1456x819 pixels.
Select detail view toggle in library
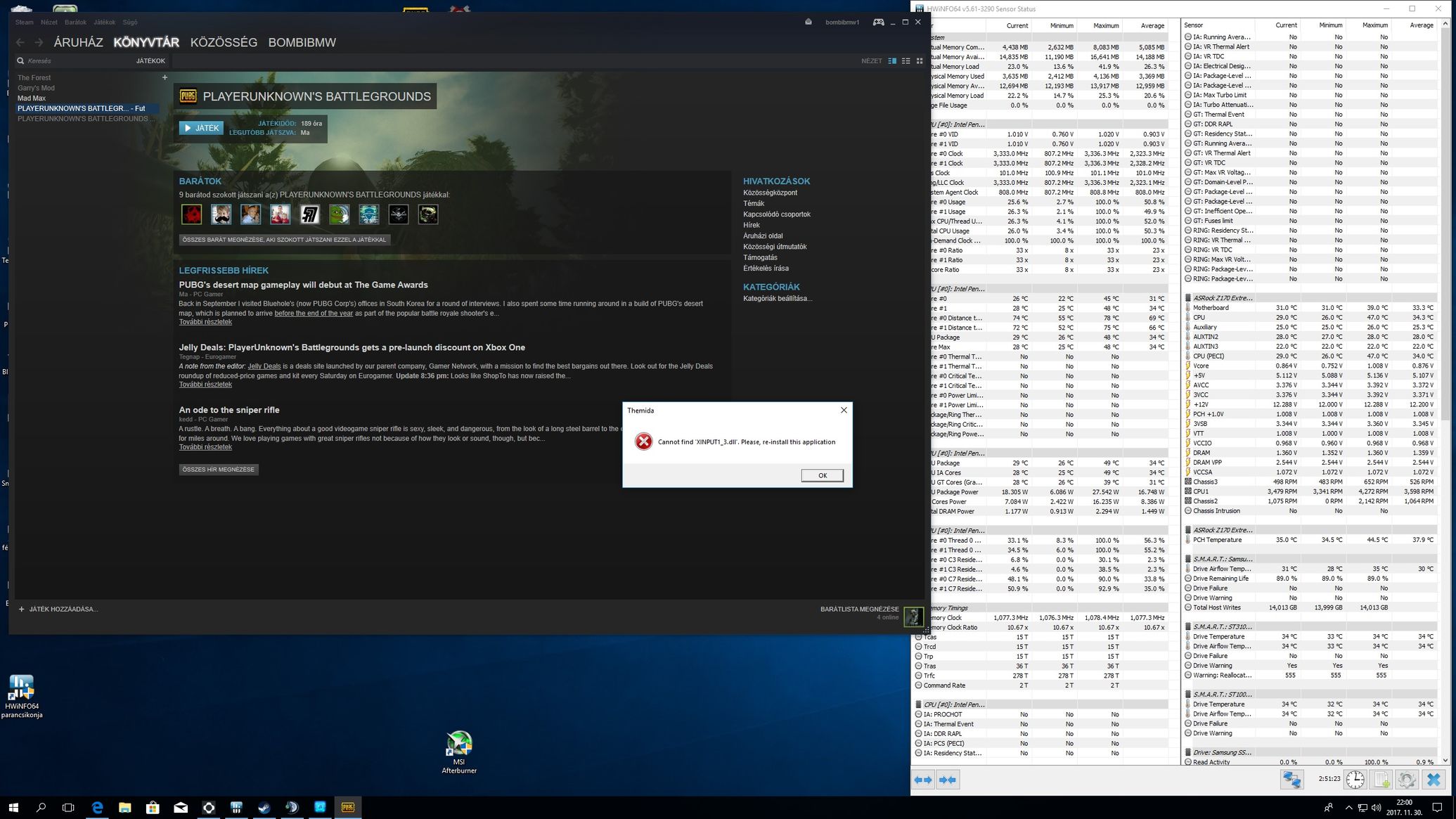(892, 61)
